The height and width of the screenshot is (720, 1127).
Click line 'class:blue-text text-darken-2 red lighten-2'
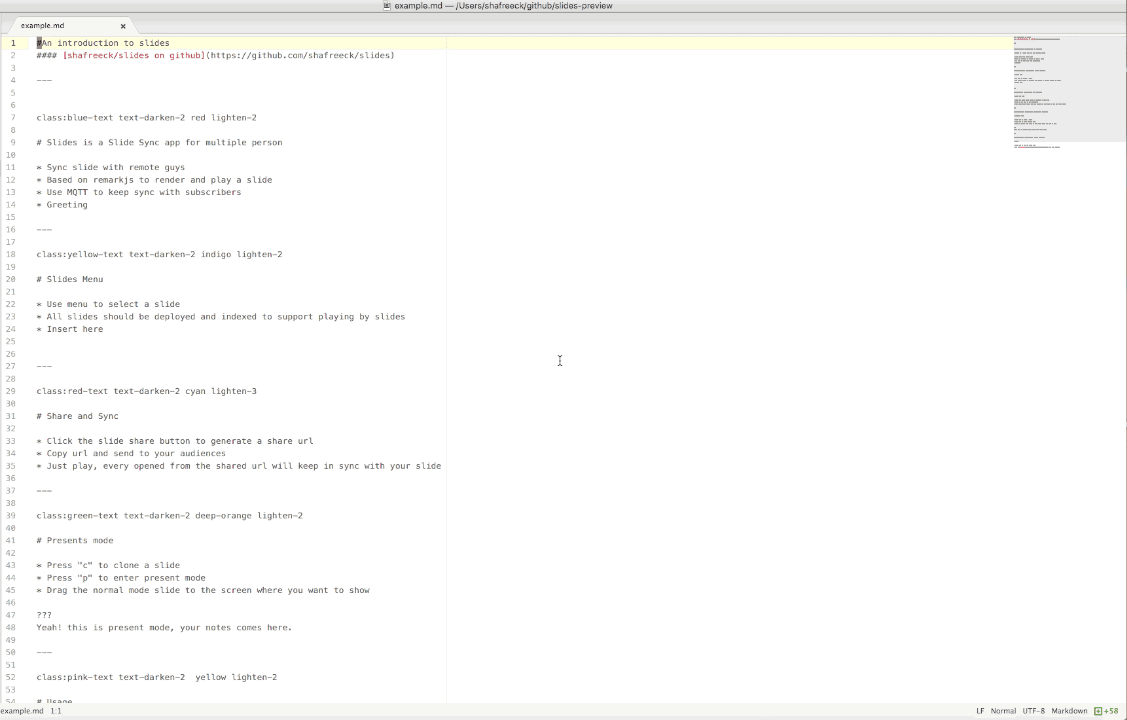click(x=147, y=118)
